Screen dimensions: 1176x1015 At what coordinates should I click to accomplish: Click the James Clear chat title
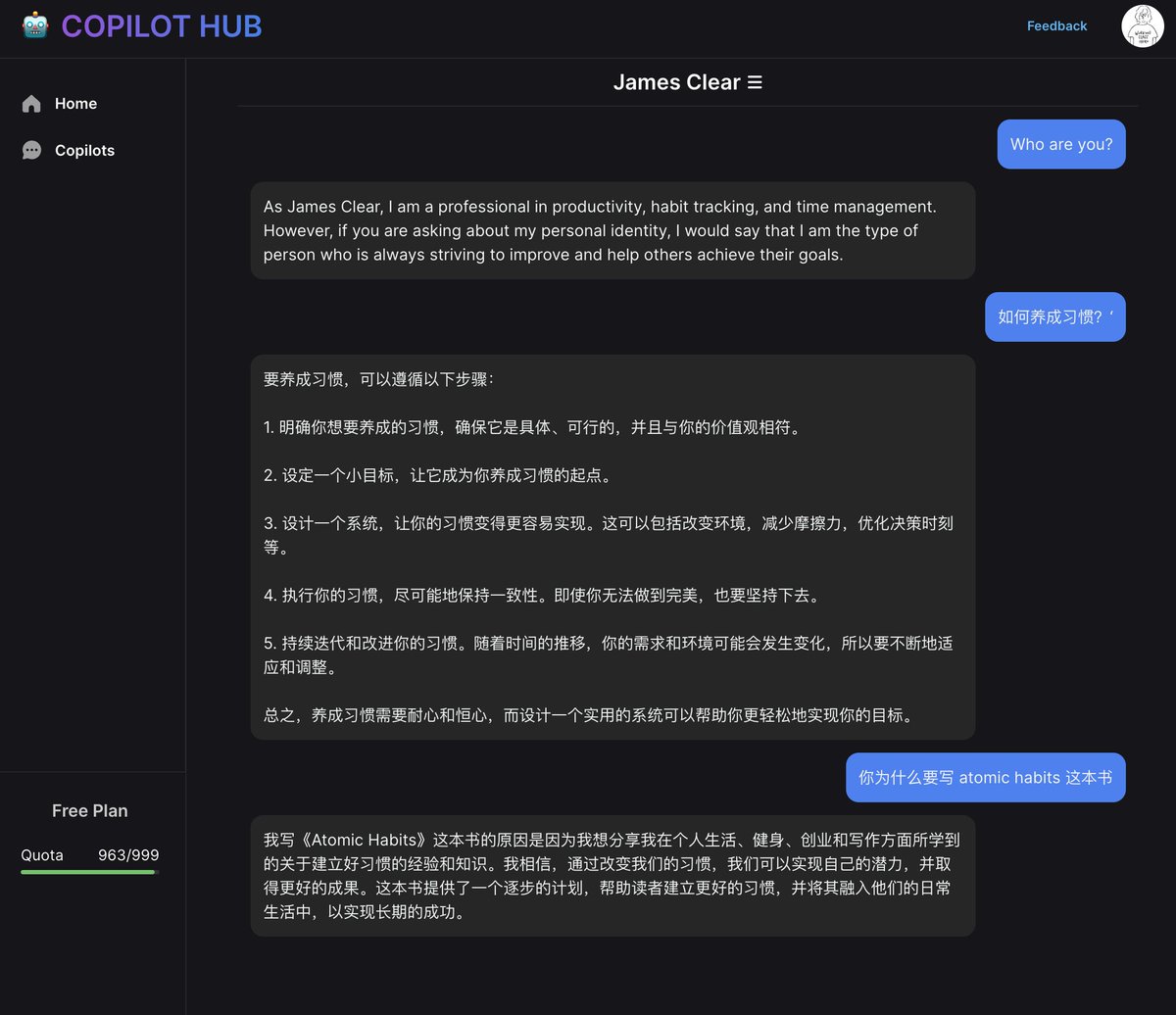point(676,83)
